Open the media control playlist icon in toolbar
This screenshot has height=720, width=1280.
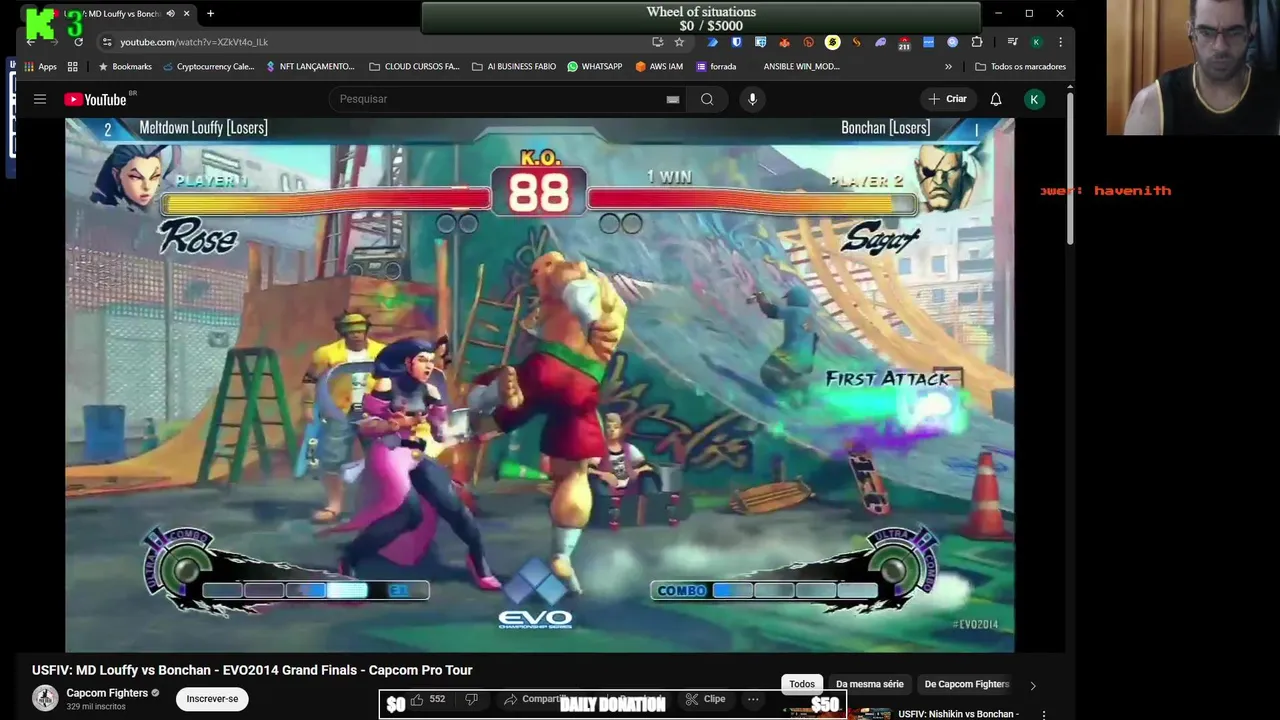coord(1013,42)
